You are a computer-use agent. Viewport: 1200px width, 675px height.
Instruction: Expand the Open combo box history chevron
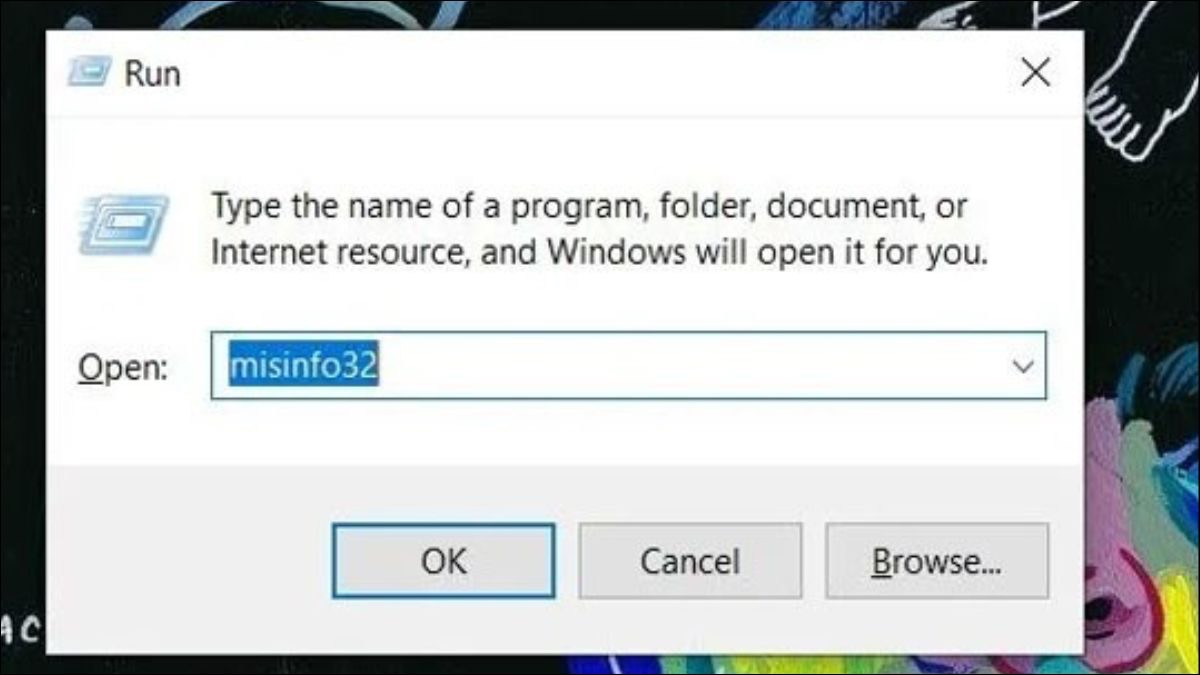[x=1023, y=367]
